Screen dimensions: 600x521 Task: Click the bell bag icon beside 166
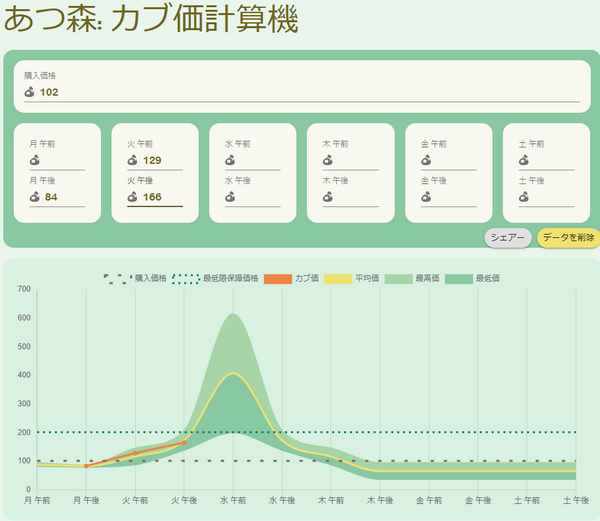[x=132, y=197]
